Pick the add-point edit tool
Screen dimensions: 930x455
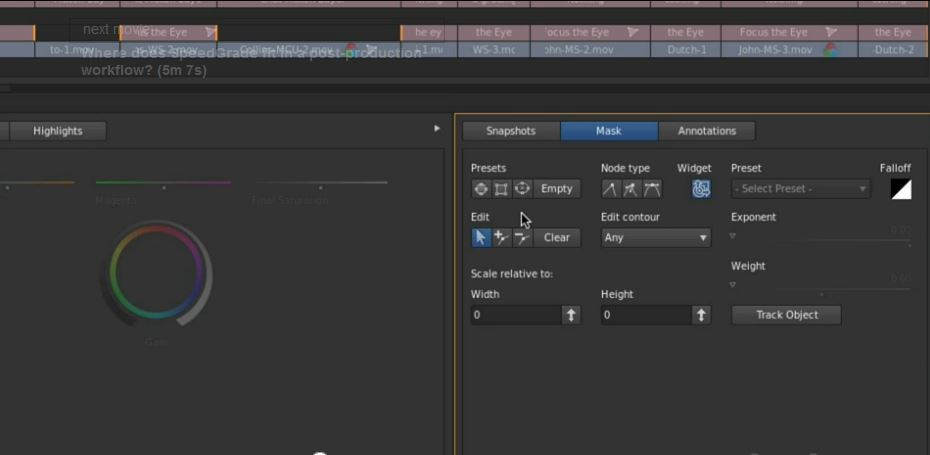coord(501,238)
